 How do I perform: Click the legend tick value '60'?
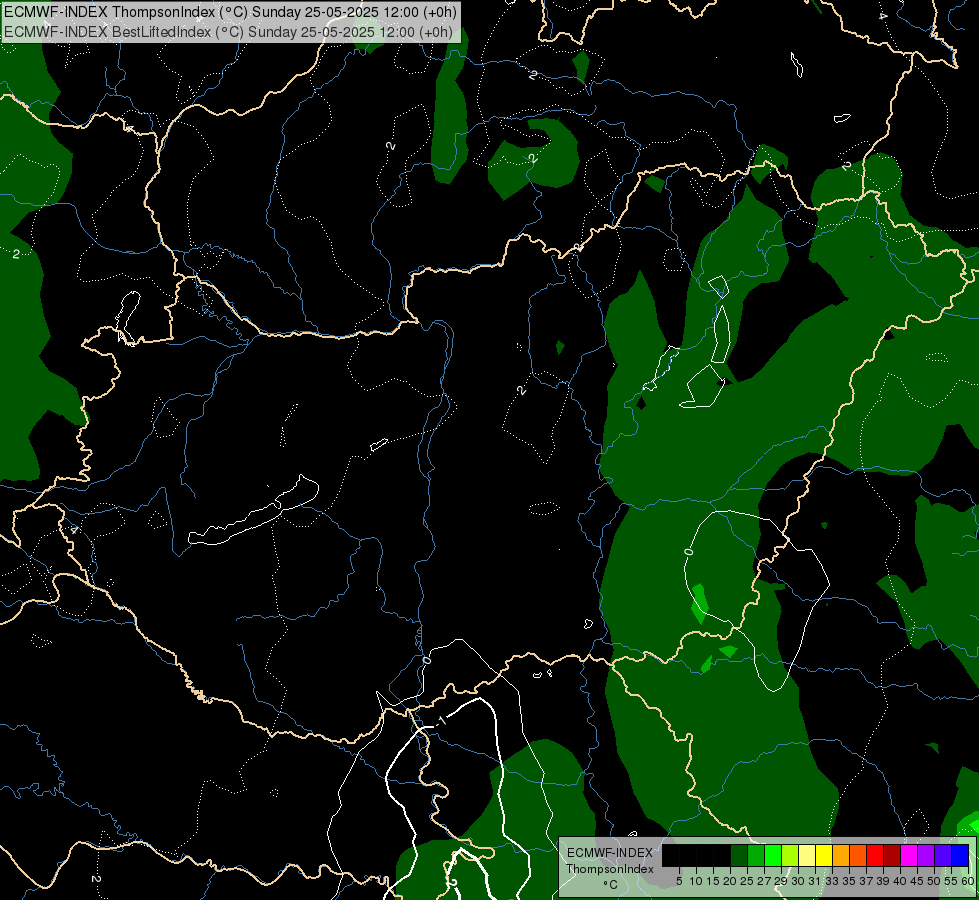(x=968, y=881)
